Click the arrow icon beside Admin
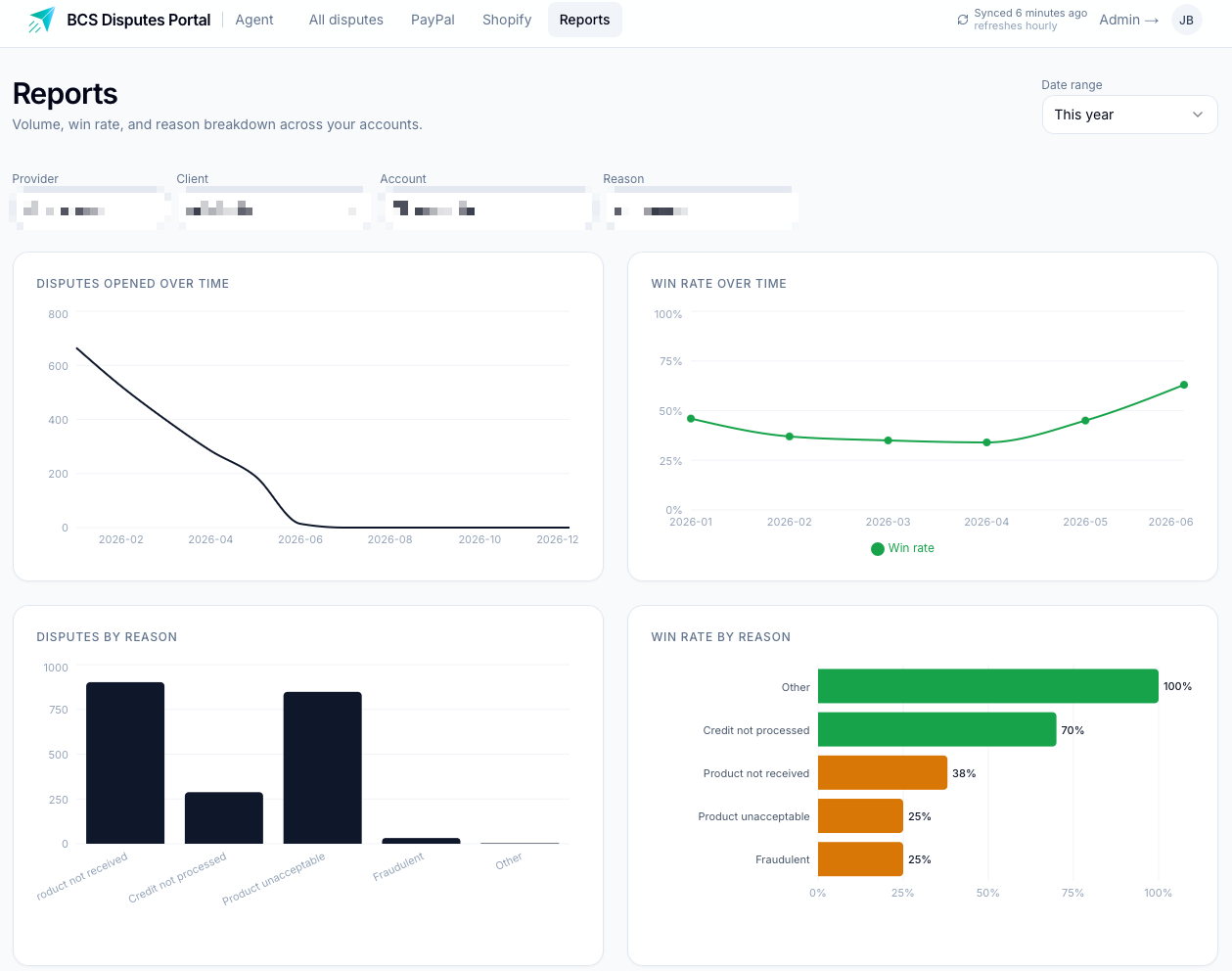Viewport: 1232px width, 971px height. tap(1152, 20)
